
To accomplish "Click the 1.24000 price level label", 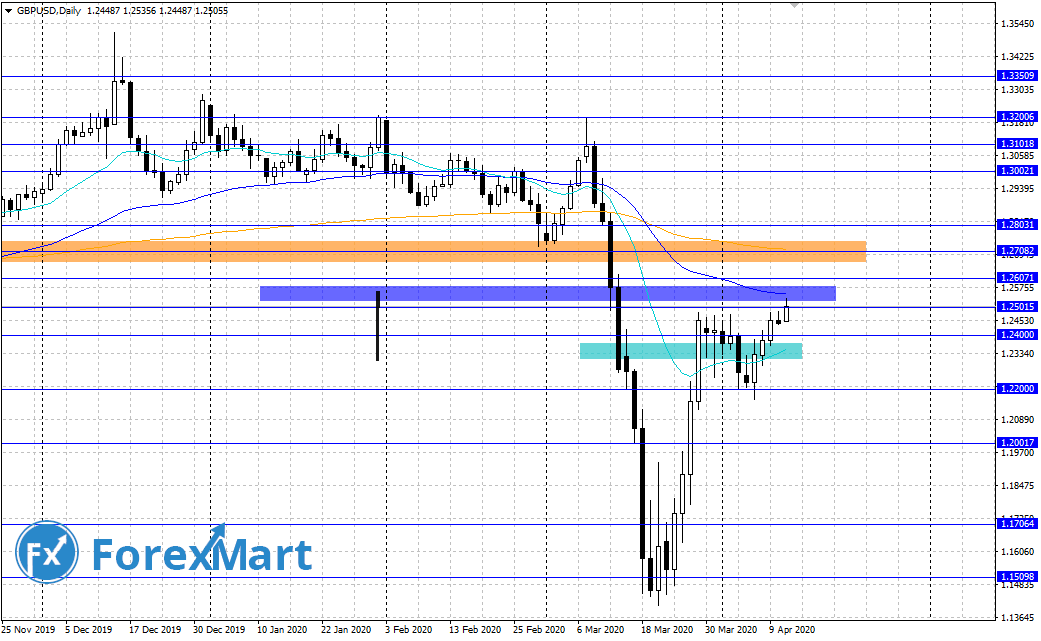I will 1017,334.
